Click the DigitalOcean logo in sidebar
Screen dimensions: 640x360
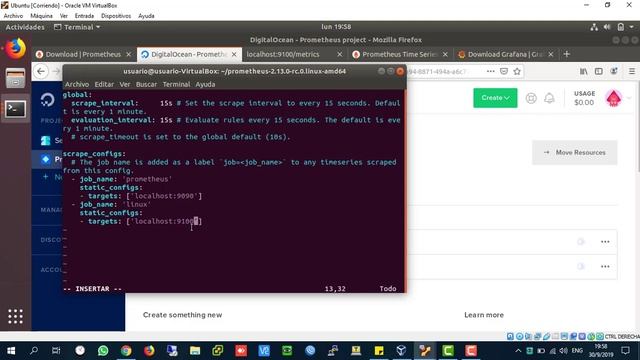(47, 100)
